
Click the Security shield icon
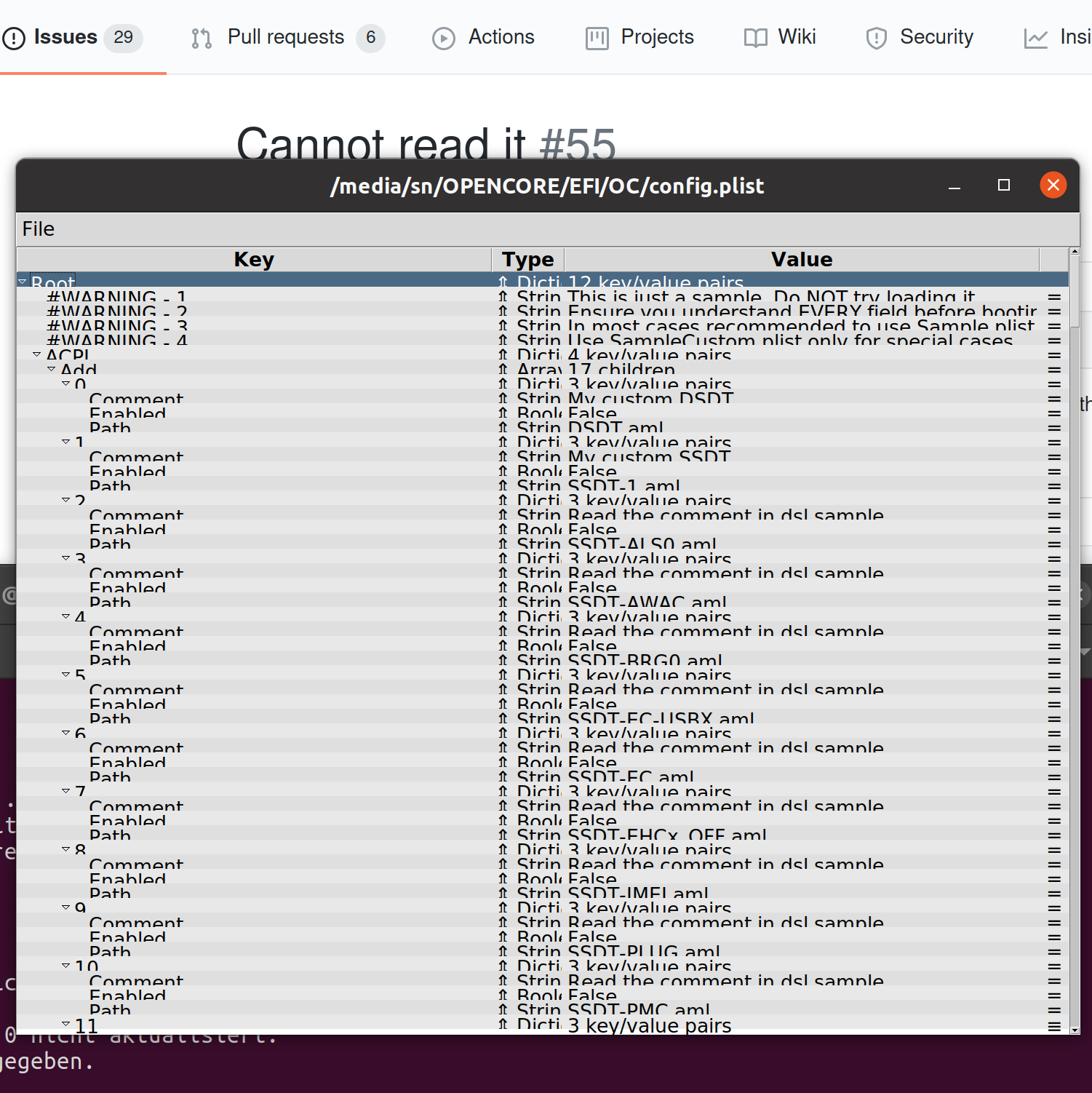tap(877, 38)
